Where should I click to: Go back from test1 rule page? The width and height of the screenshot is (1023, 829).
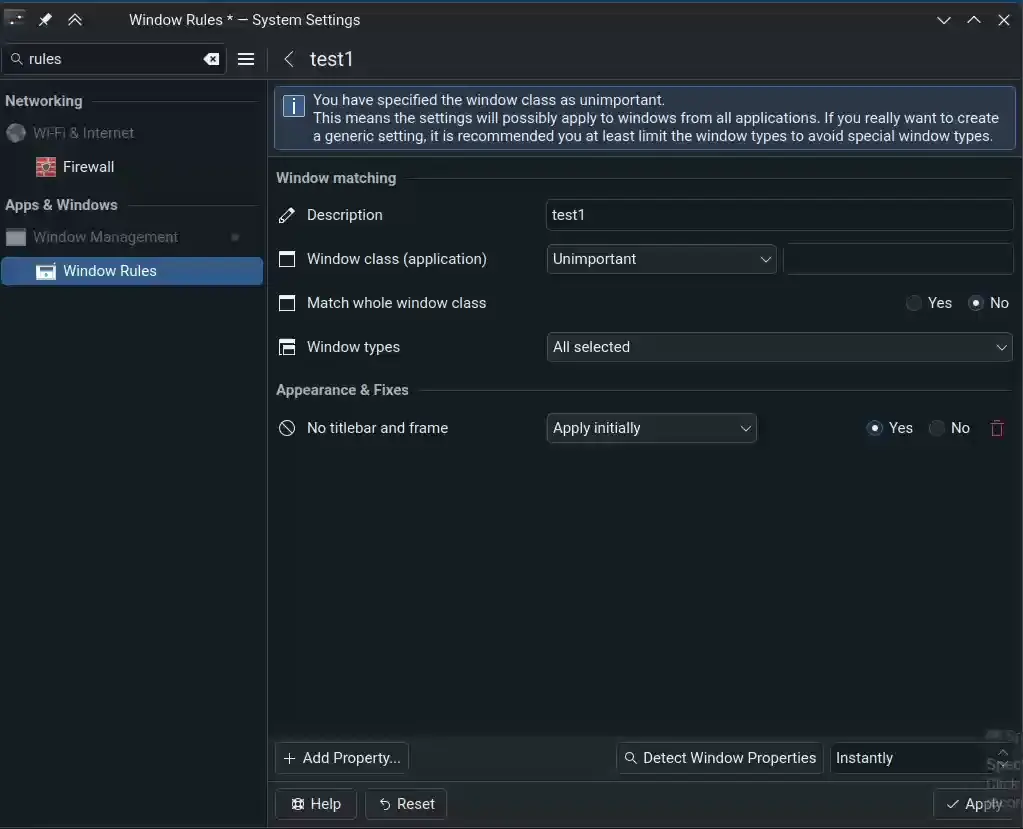pyautogui.click(x=288, y=59)
